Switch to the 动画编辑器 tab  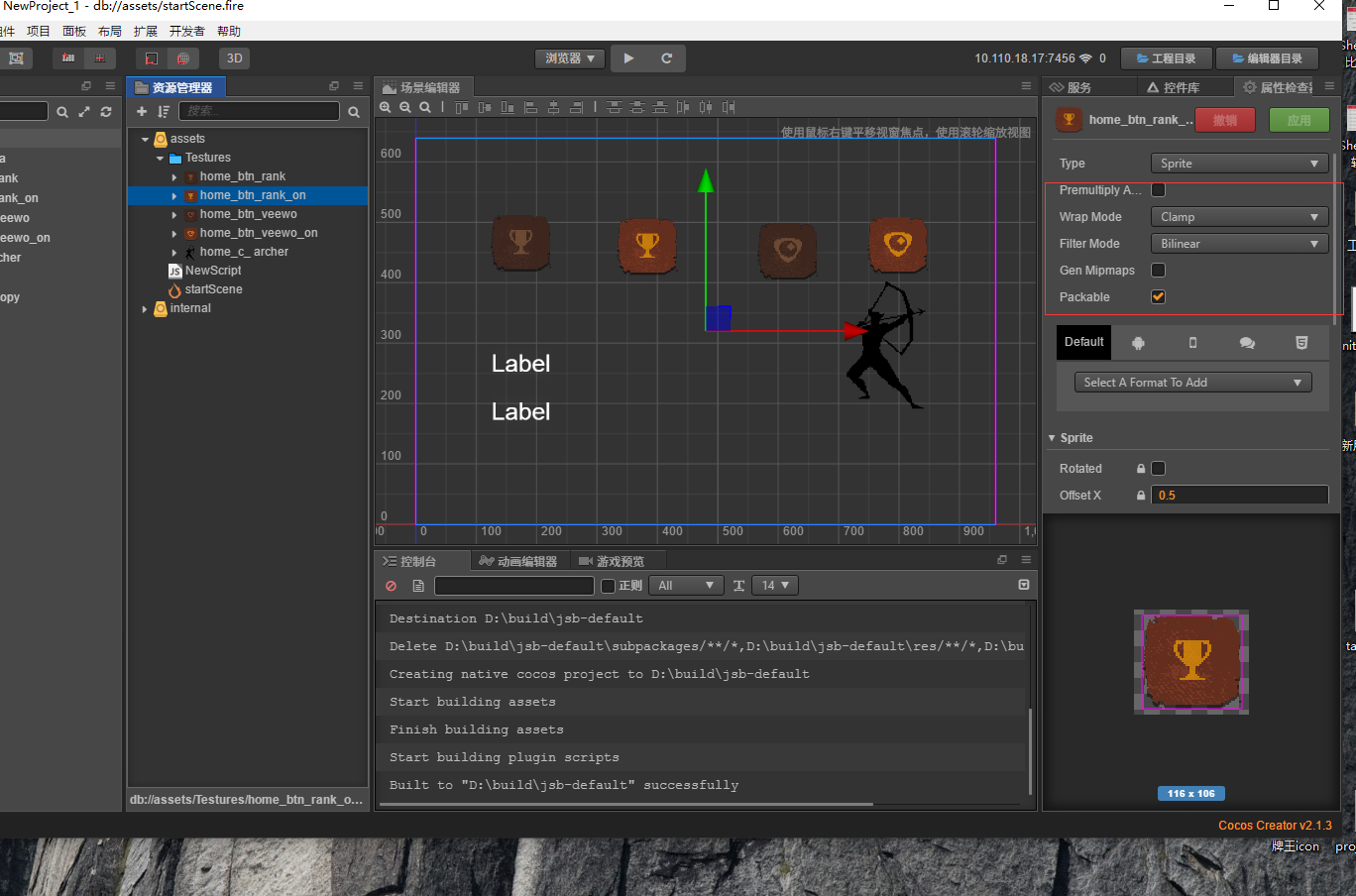click(x=518, y=561)
